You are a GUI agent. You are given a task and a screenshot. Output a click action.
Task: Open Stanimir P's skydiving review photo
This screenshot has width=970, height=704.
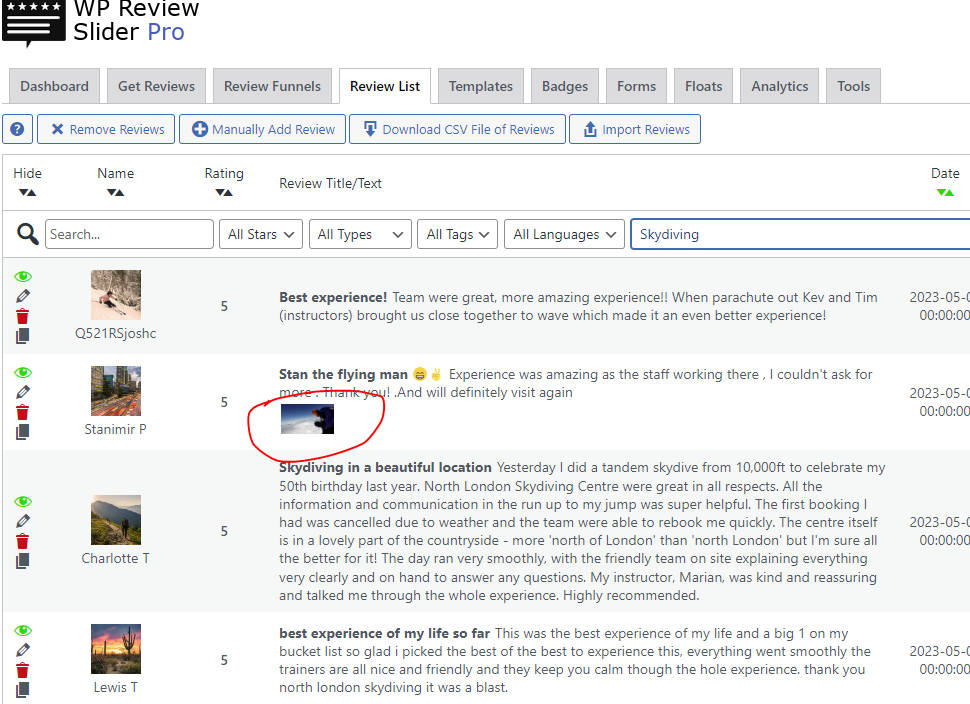click(x=307, y=419)
